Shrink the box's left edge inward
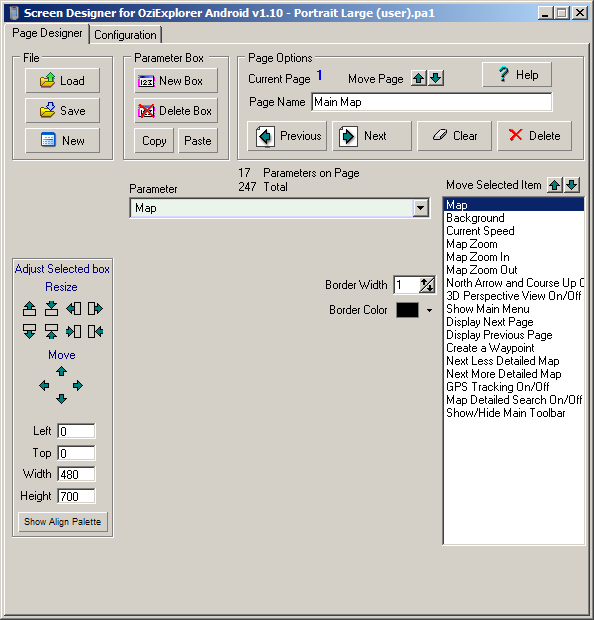594x620 pixels. [74, 331]
